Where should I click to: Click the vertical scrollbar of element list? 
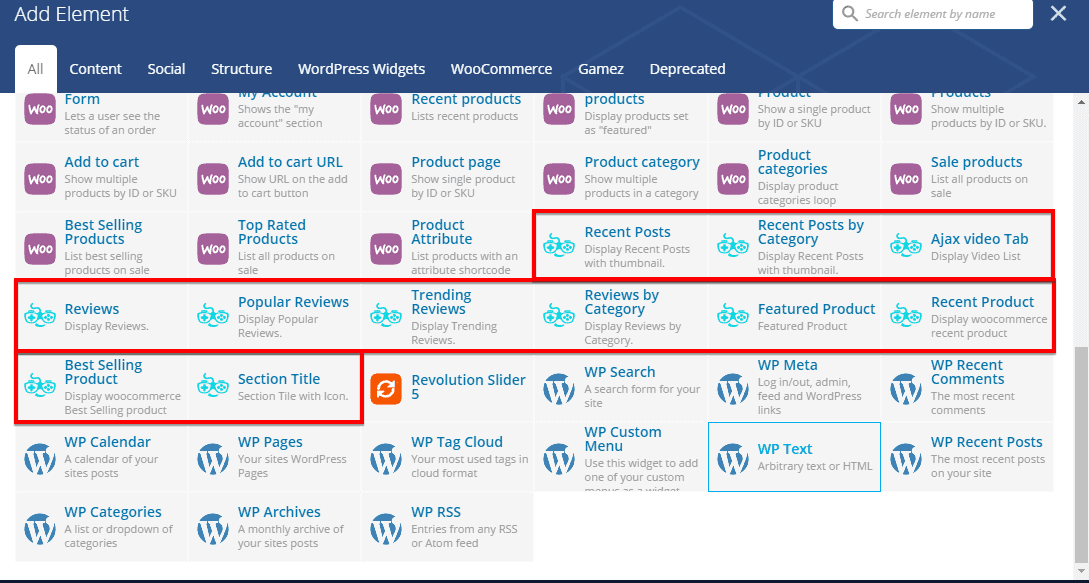point(1081,450)
